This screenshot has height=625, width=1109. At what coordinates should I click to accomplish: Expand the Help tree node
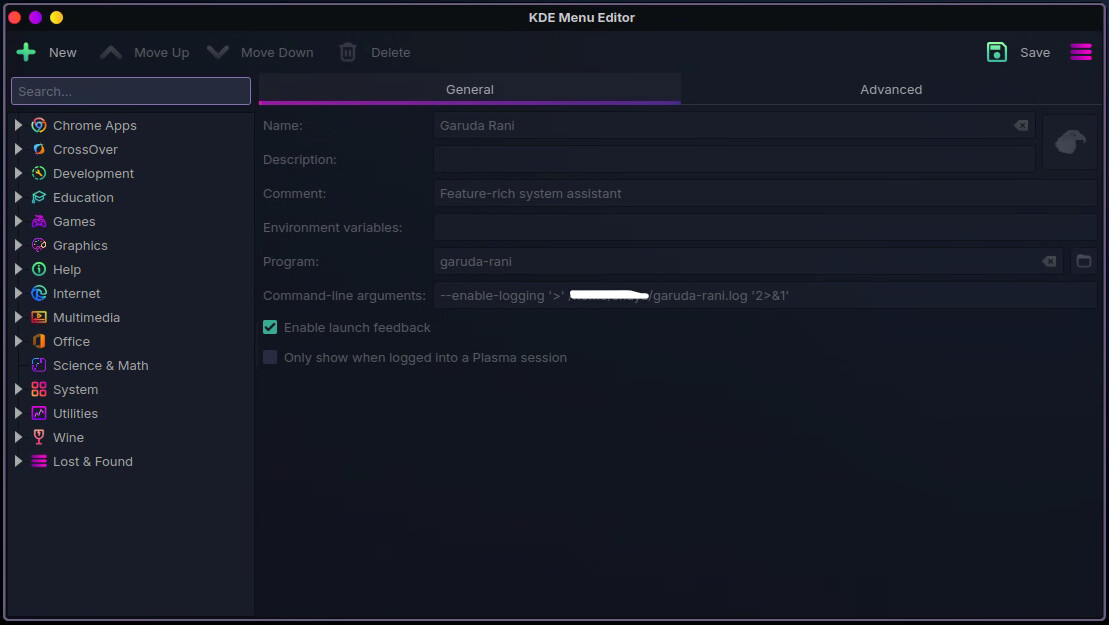click(18, 270)
